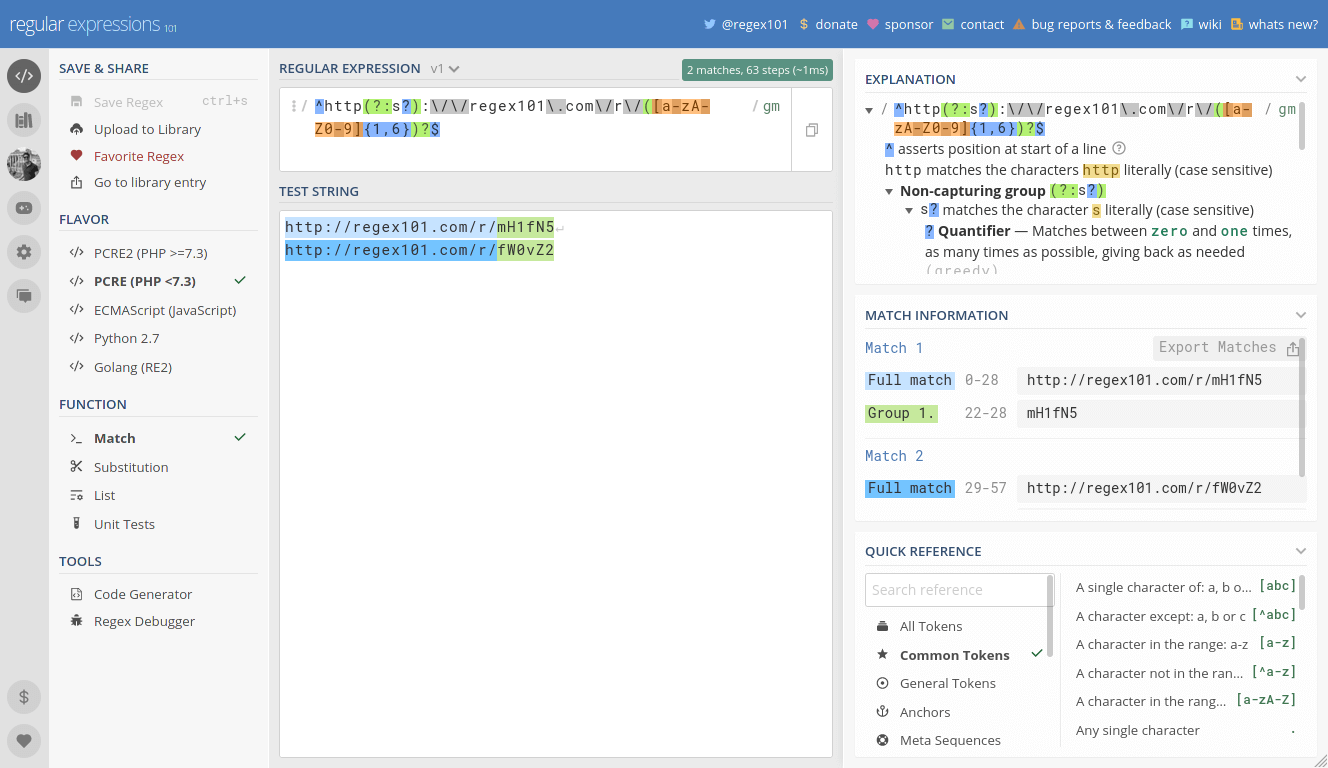The height and width of the screenshot is (768, 1328).
Task: Click the dollar donate sidebar icon
Action: click(24, 697)
